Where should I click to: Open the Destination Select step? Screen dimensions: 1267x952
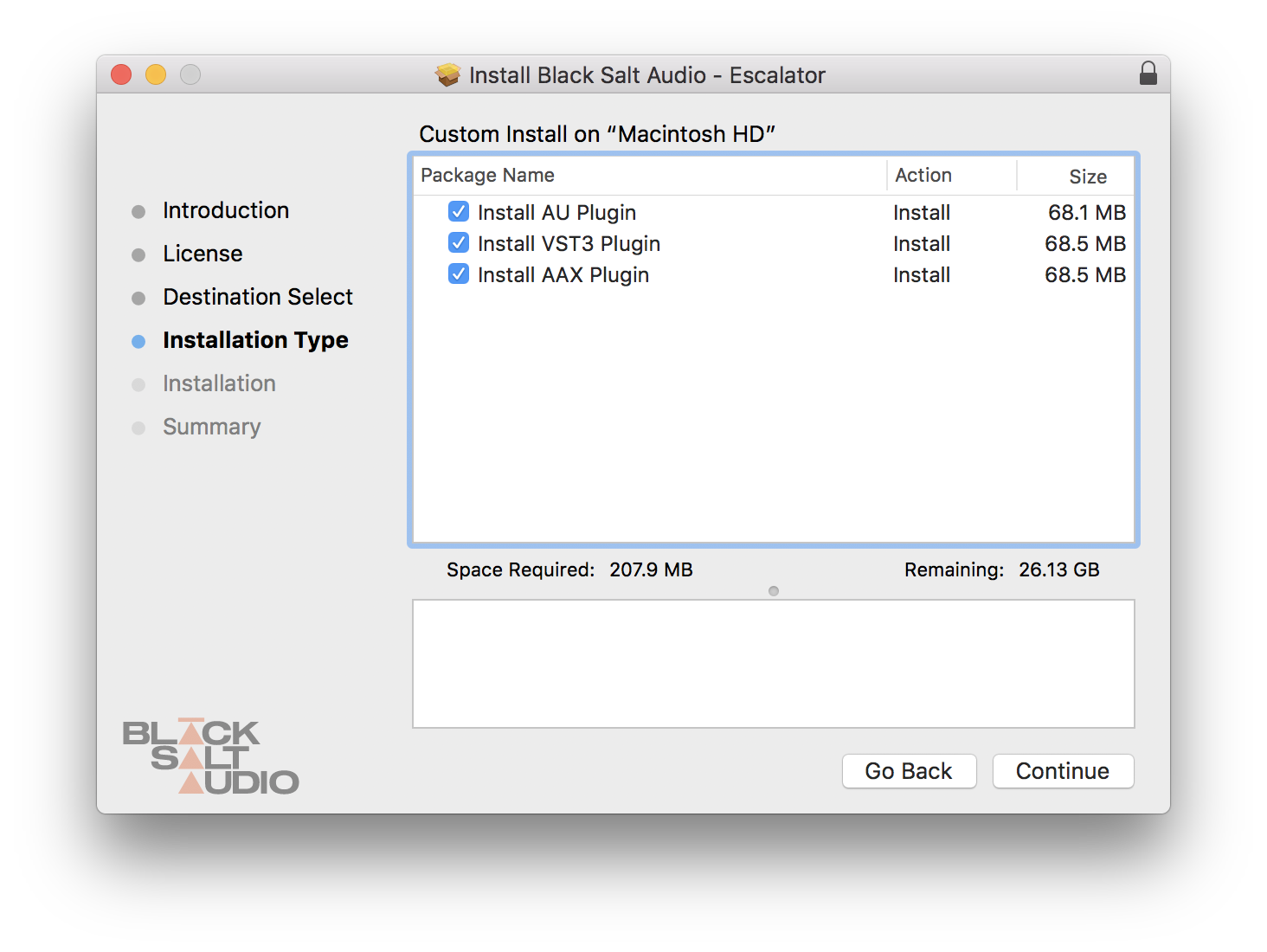click(x=258, y=297)
